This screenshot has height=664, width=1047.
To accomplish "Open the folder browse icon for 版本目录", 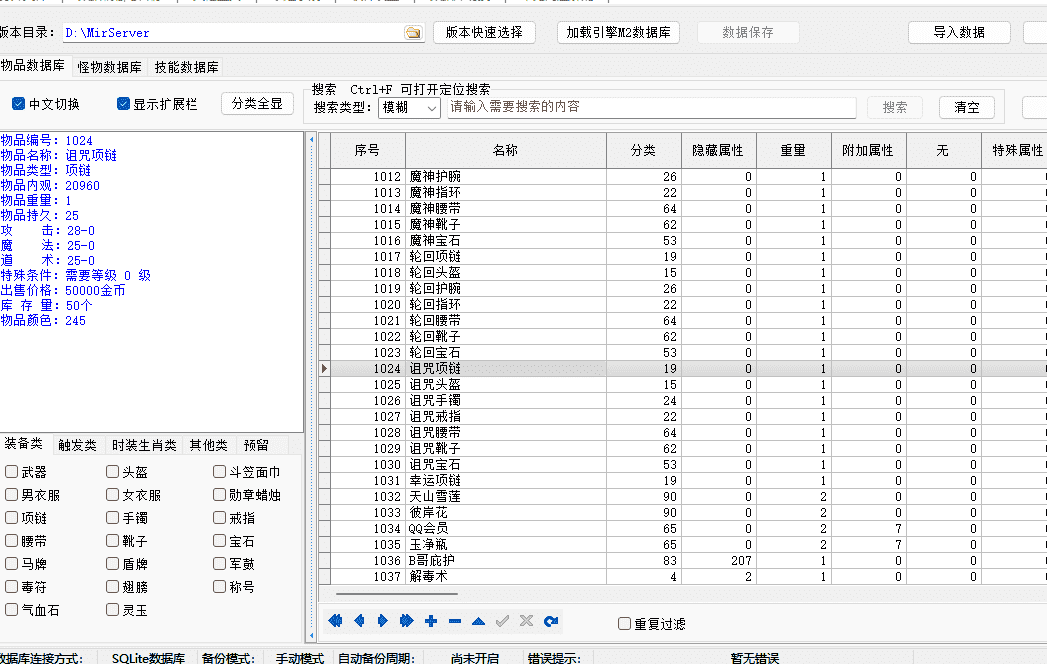I will 413,32.
